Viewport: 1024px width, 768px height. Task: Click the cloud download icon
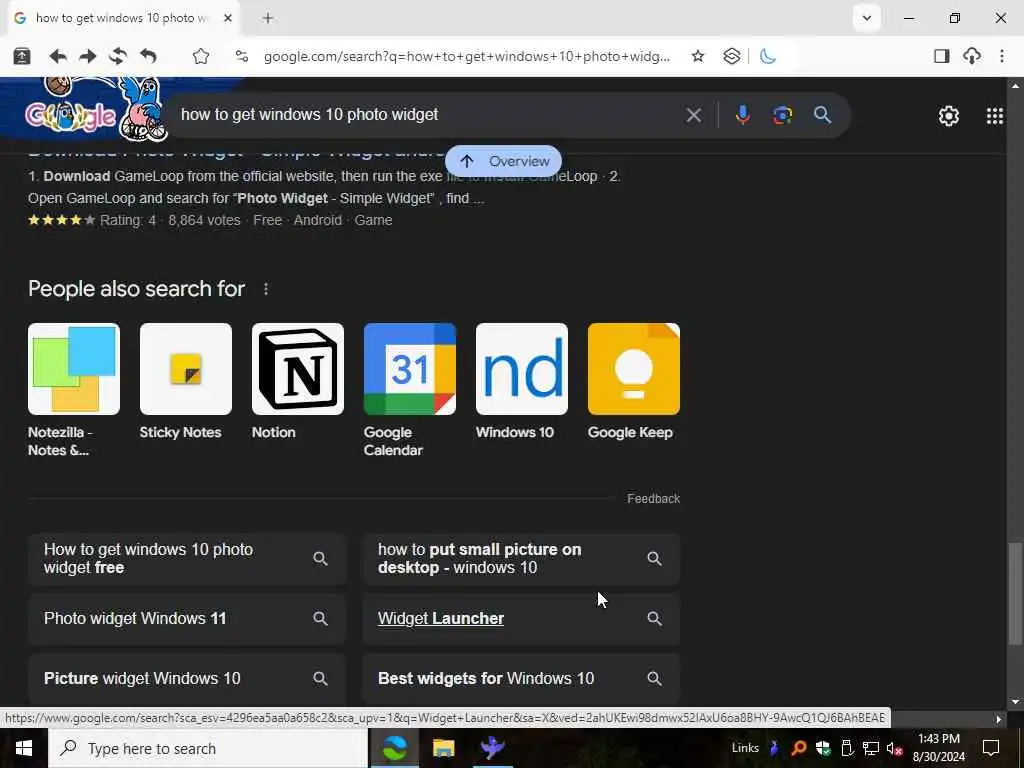click(972, 56)
